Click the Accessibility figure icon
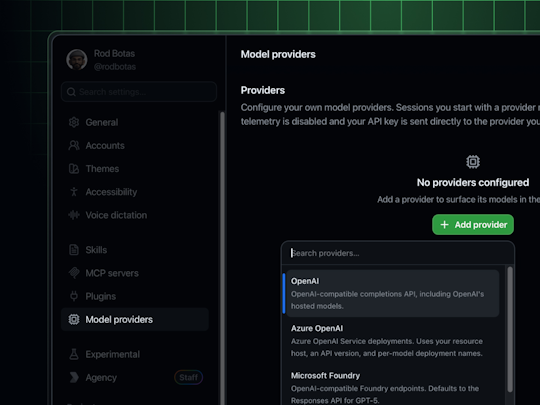This screenshot has width=540, height=405. coord(74,192)
